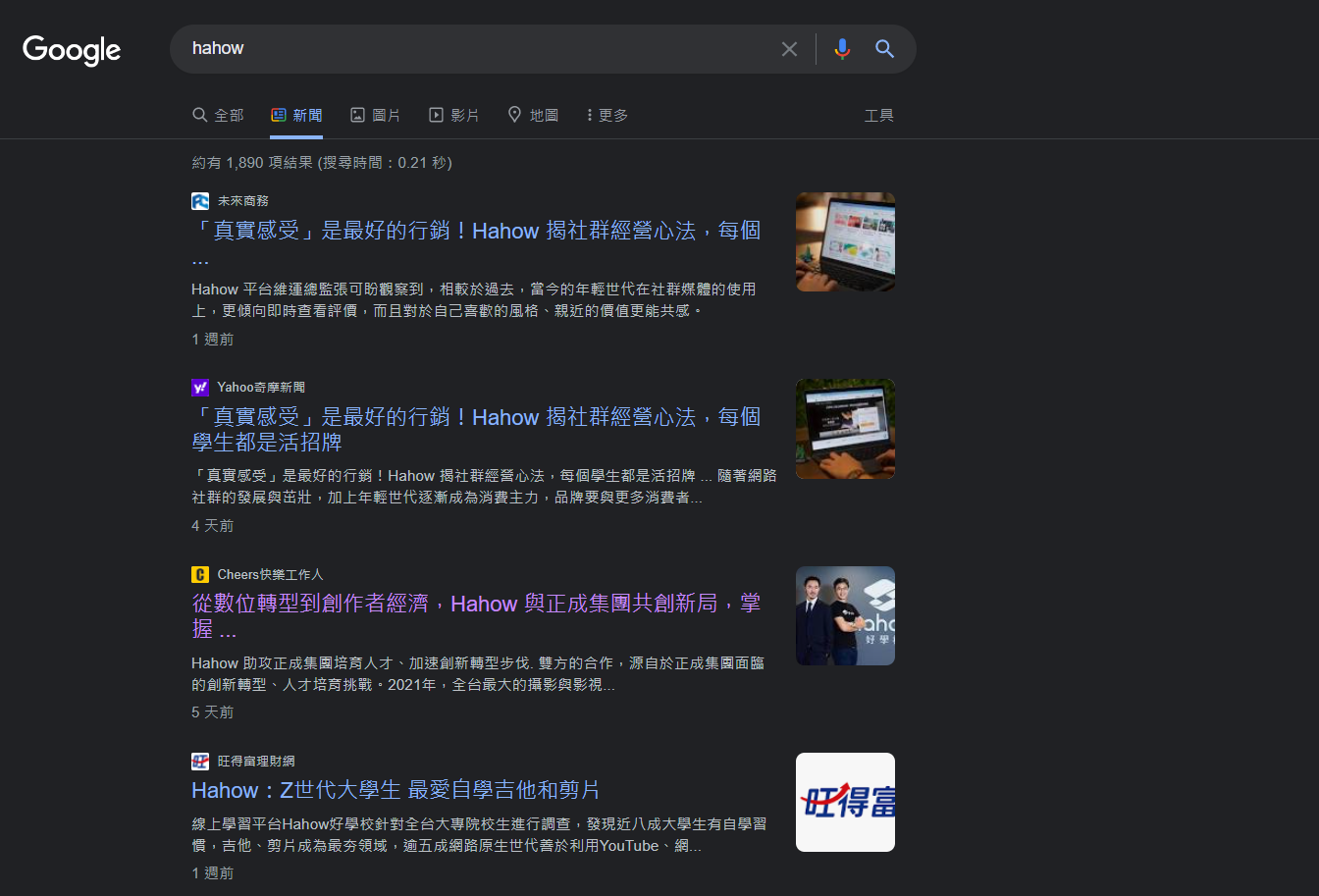Click the two-men thumbnail of the Cheers article
Viewport: 1319px width, 896px height.
845,615
